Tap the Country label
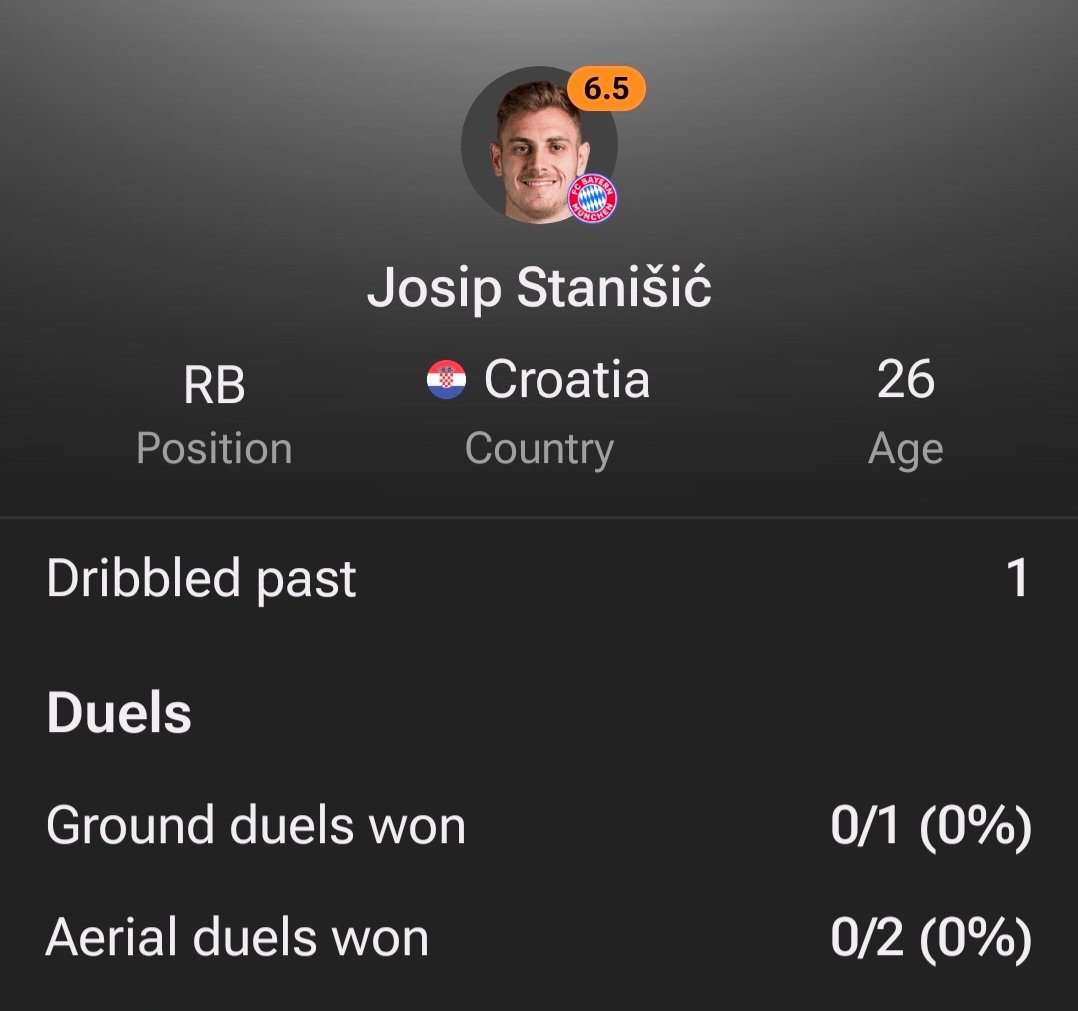 [x=540, y=449]
